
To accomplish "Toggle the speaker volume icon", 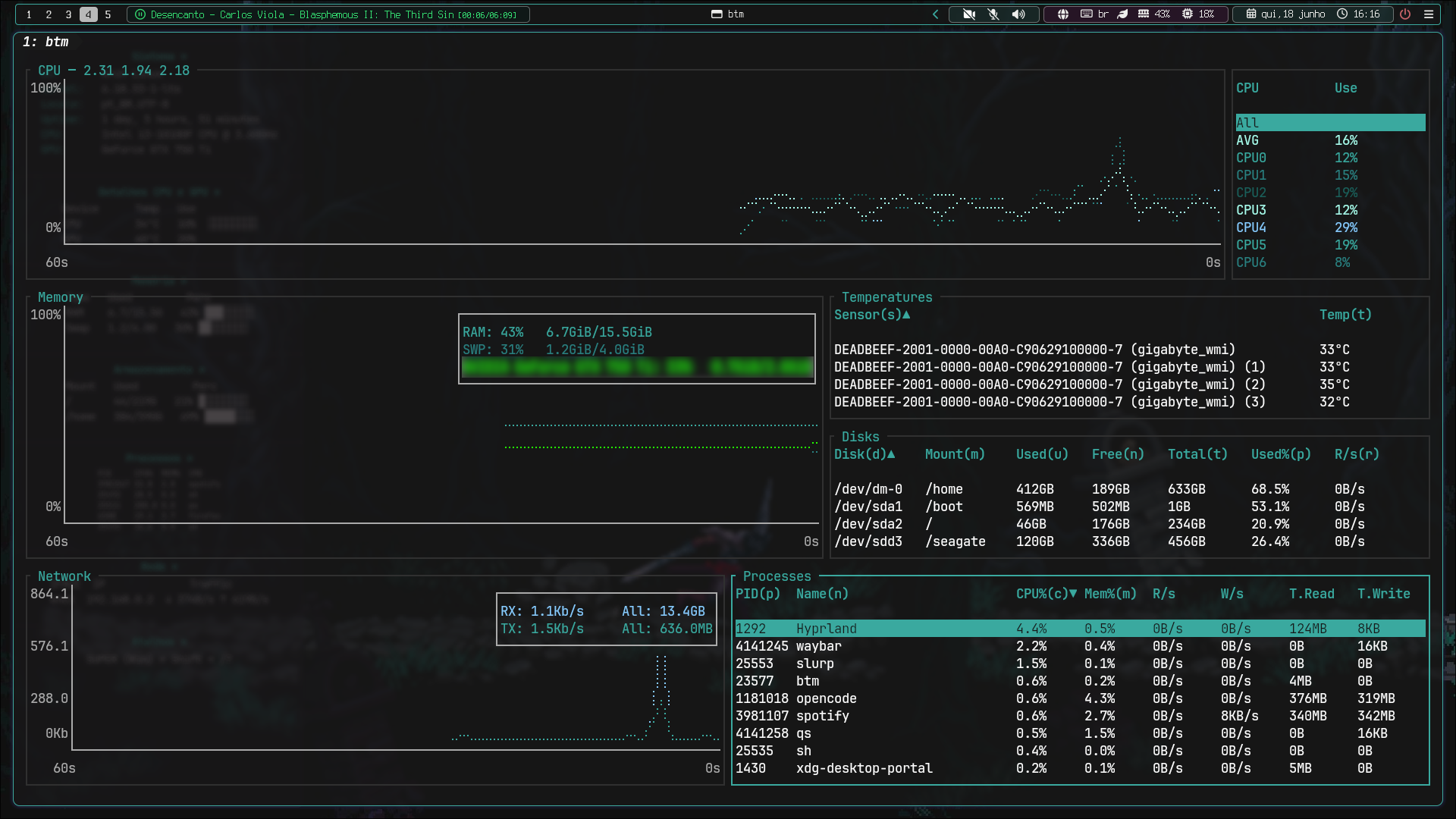I will point(1018,14).
